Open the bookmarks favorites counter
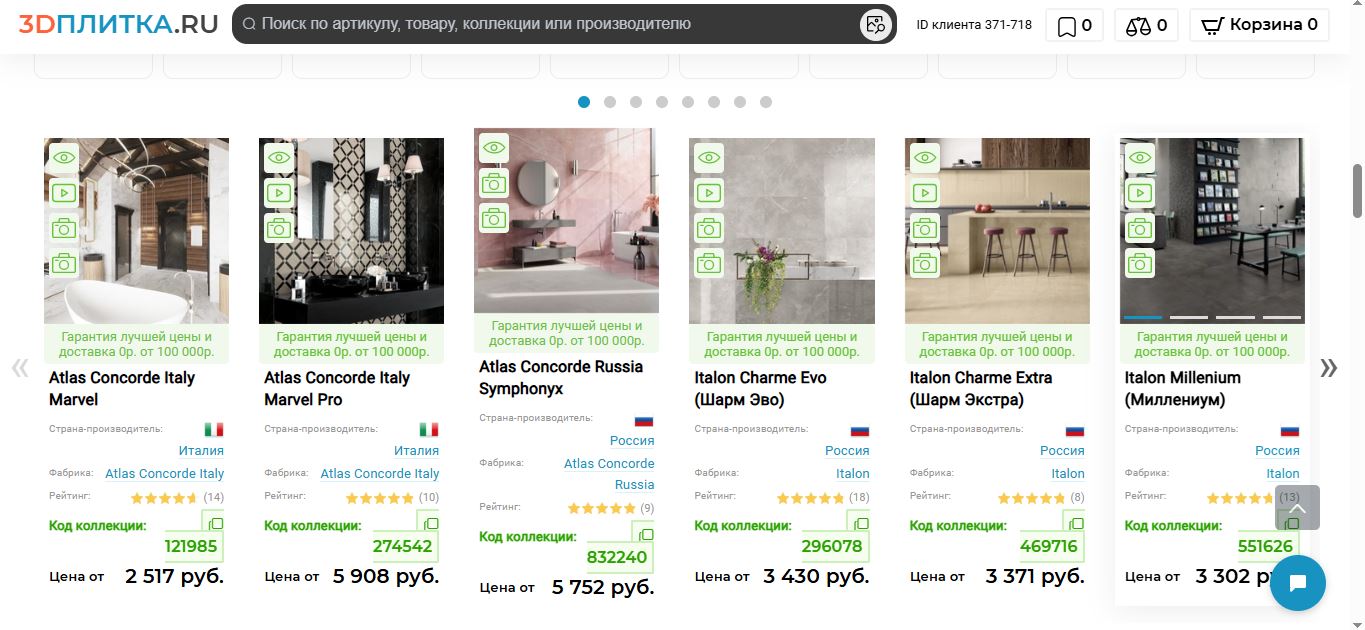 pyautogui.click(x=1075, y=25)
